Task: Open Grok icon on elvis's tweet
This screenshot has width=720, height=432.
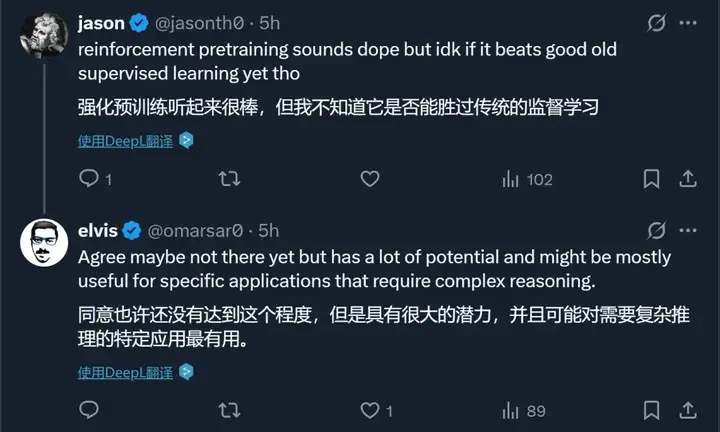Action: pos(656,230)
